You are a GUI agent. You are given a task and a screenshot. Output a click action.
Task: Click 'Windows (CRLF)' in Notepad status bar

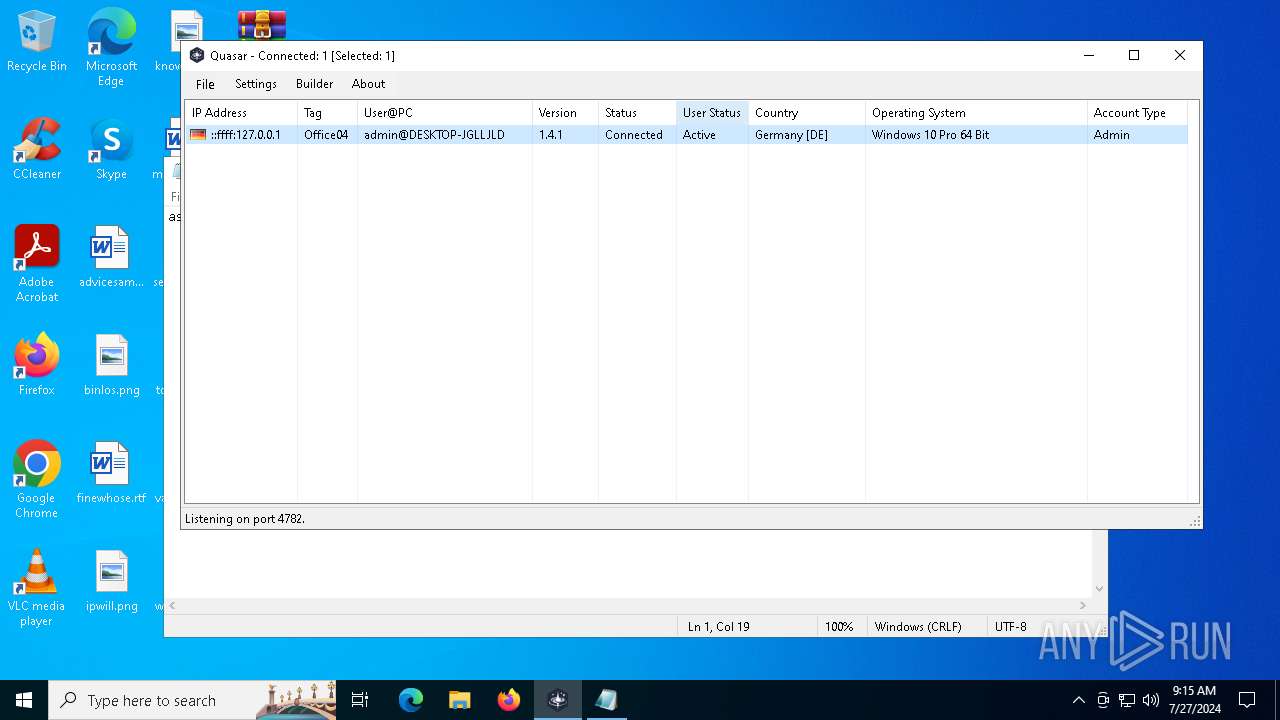click(918, 627)
